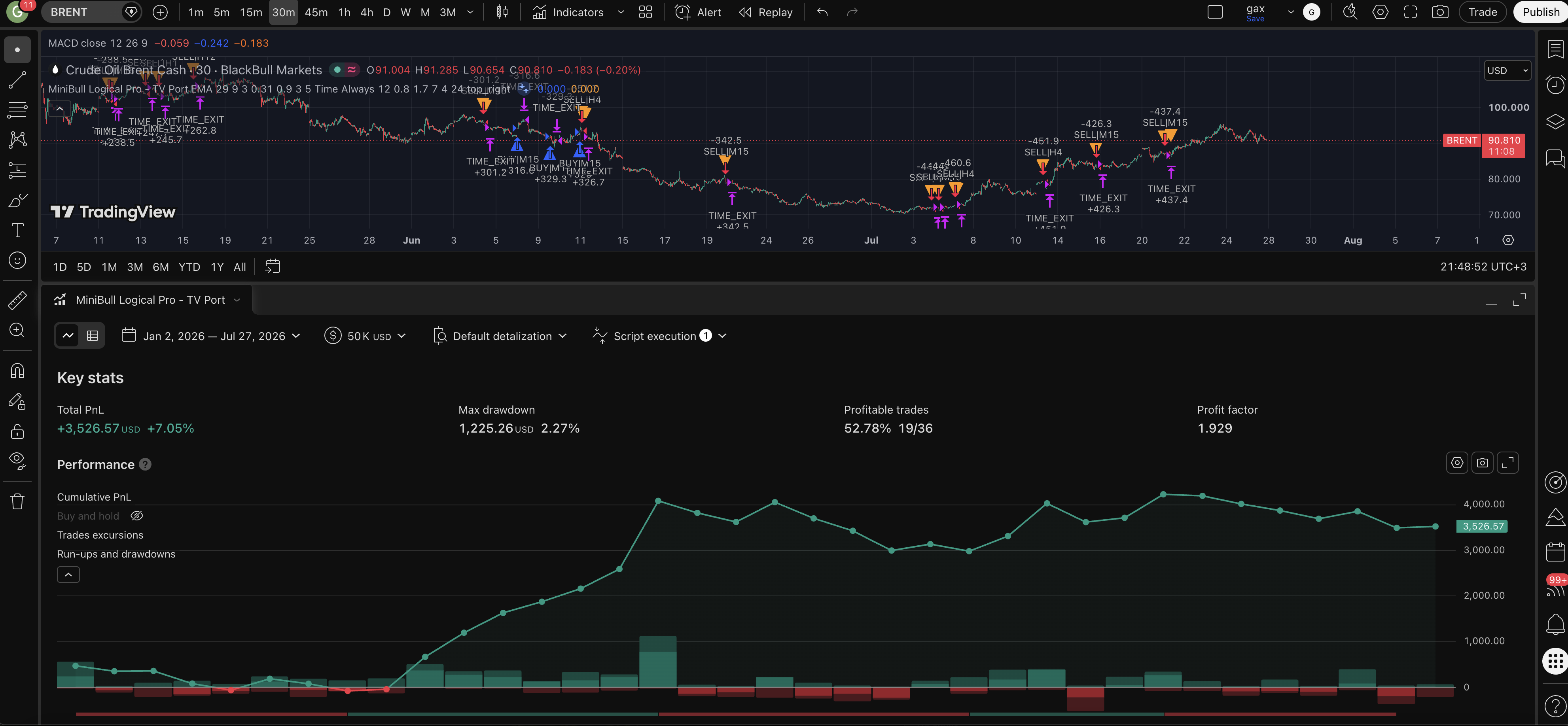Viewport: 1568px width, 726px height.
Task: Switch to list of trades table view
Action: click(x=93, y=336)
